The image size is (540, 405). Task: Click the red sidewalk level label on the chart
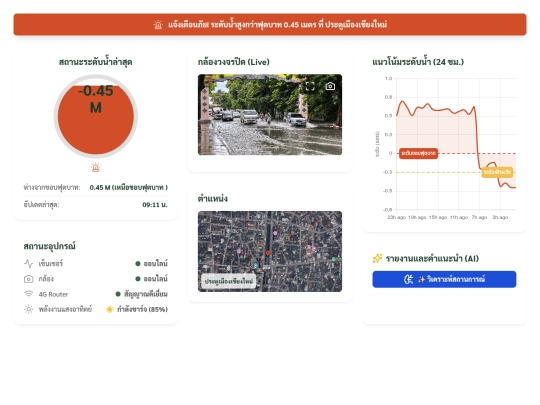point(418,153)
